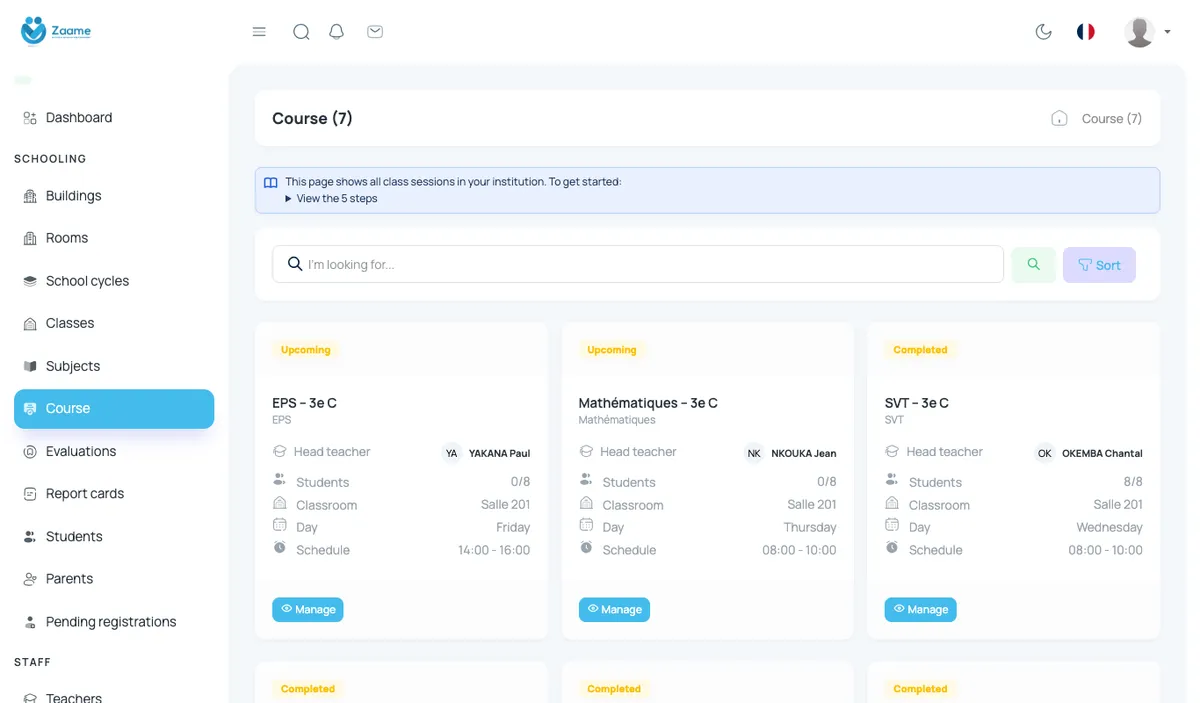Click the home icon in breadcrumb
1200x703 pixels.
(1059, 118)
